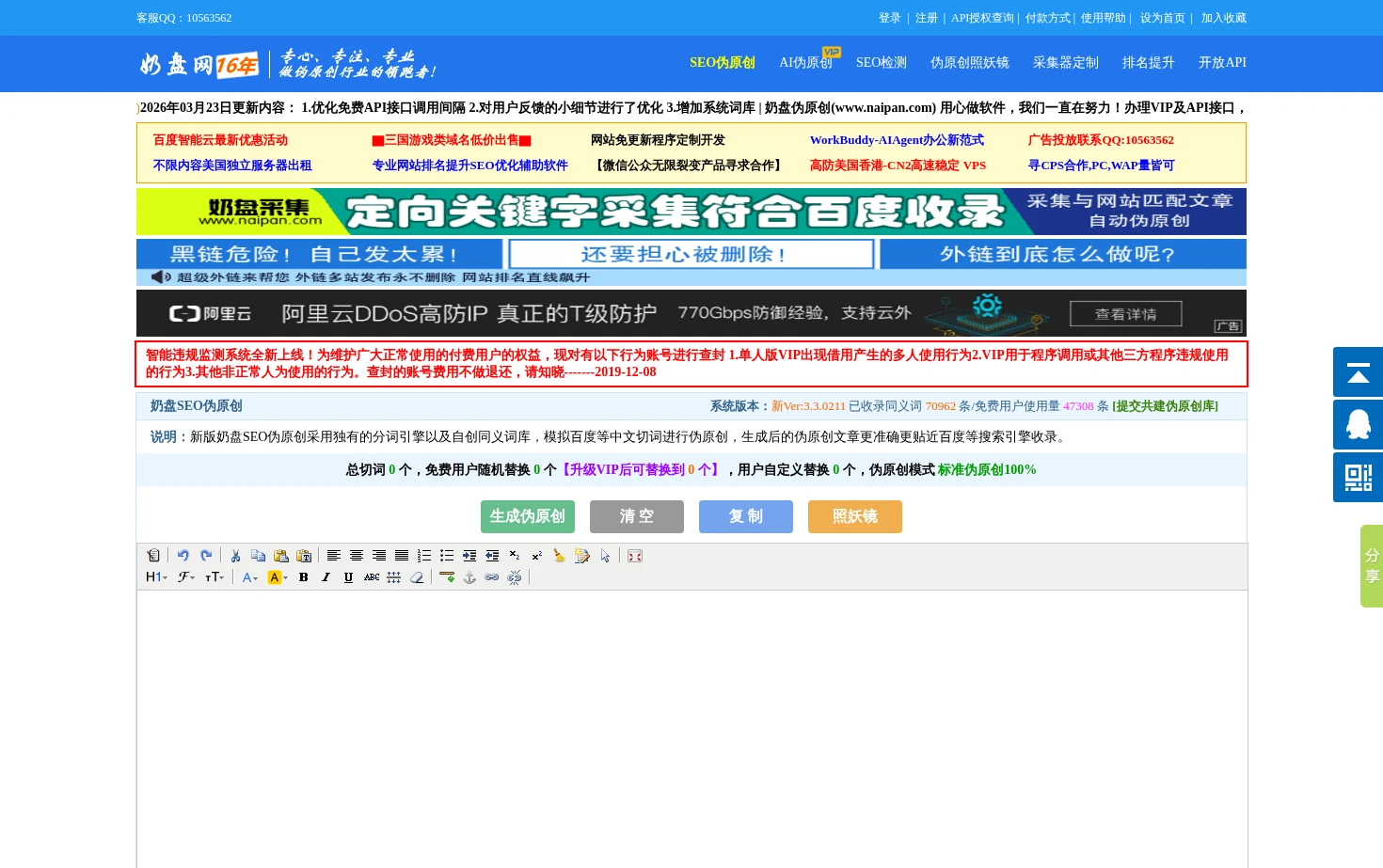Open the 登录 login link
Image resolution: width=1383 pixels, height=868 pixels.
[x=890, y=18]
